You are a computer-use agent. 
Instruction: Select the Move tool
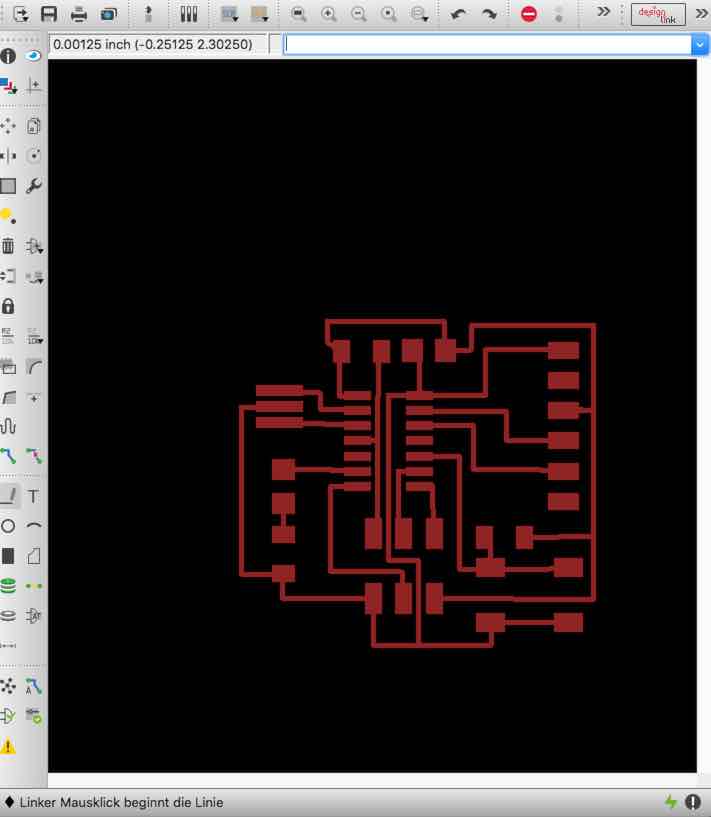[x=8, y=126]
